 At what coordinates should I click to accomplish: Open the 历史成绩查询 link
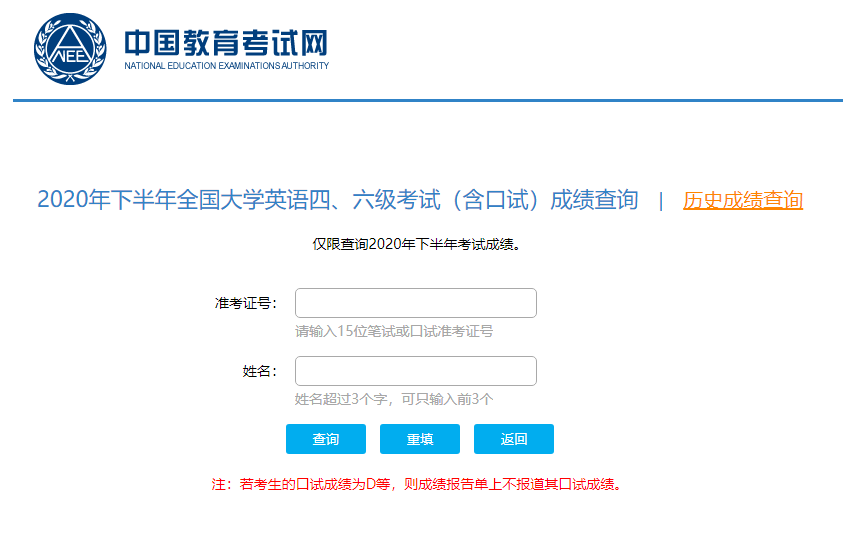(742, 200)
